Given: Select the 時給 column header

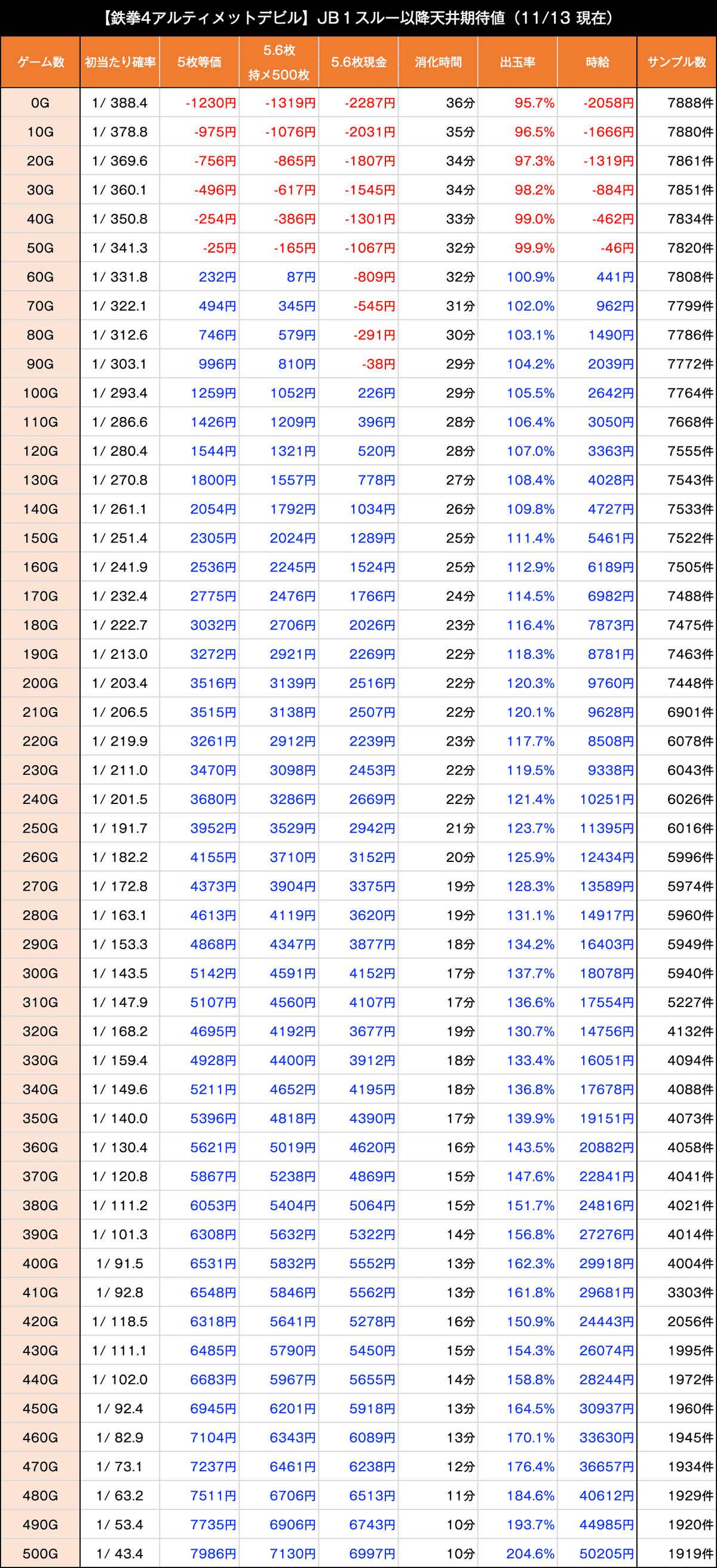Looking at the screenshot, I should (597, 62).
